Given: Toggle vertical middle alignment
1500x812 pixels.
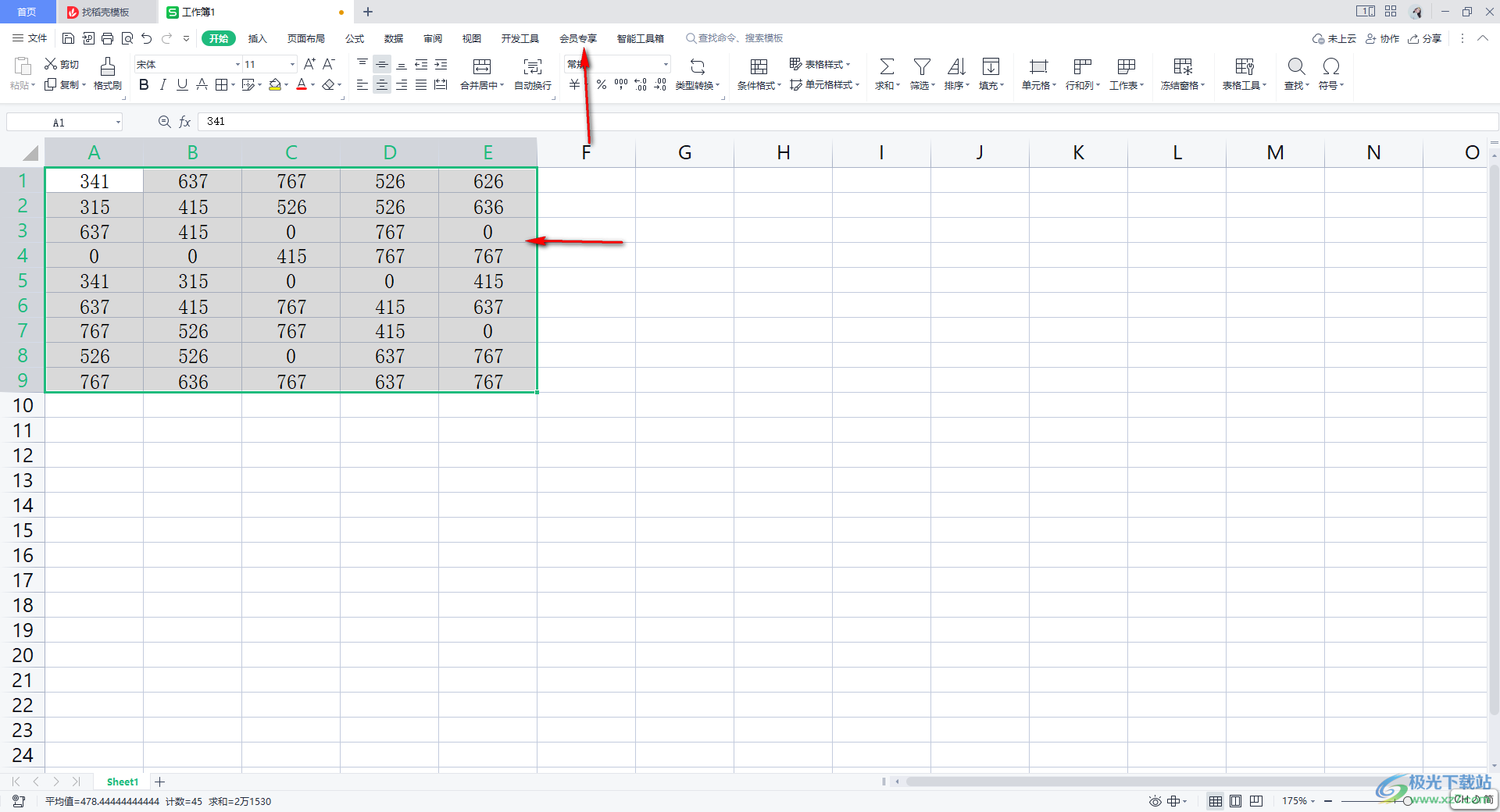Looking at the screenshot, I should [381, 64].
